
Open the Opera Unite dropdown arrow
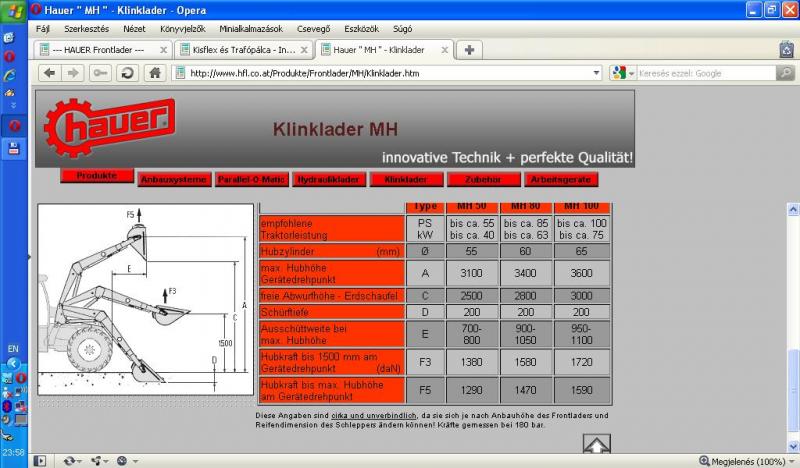(106, 461)
